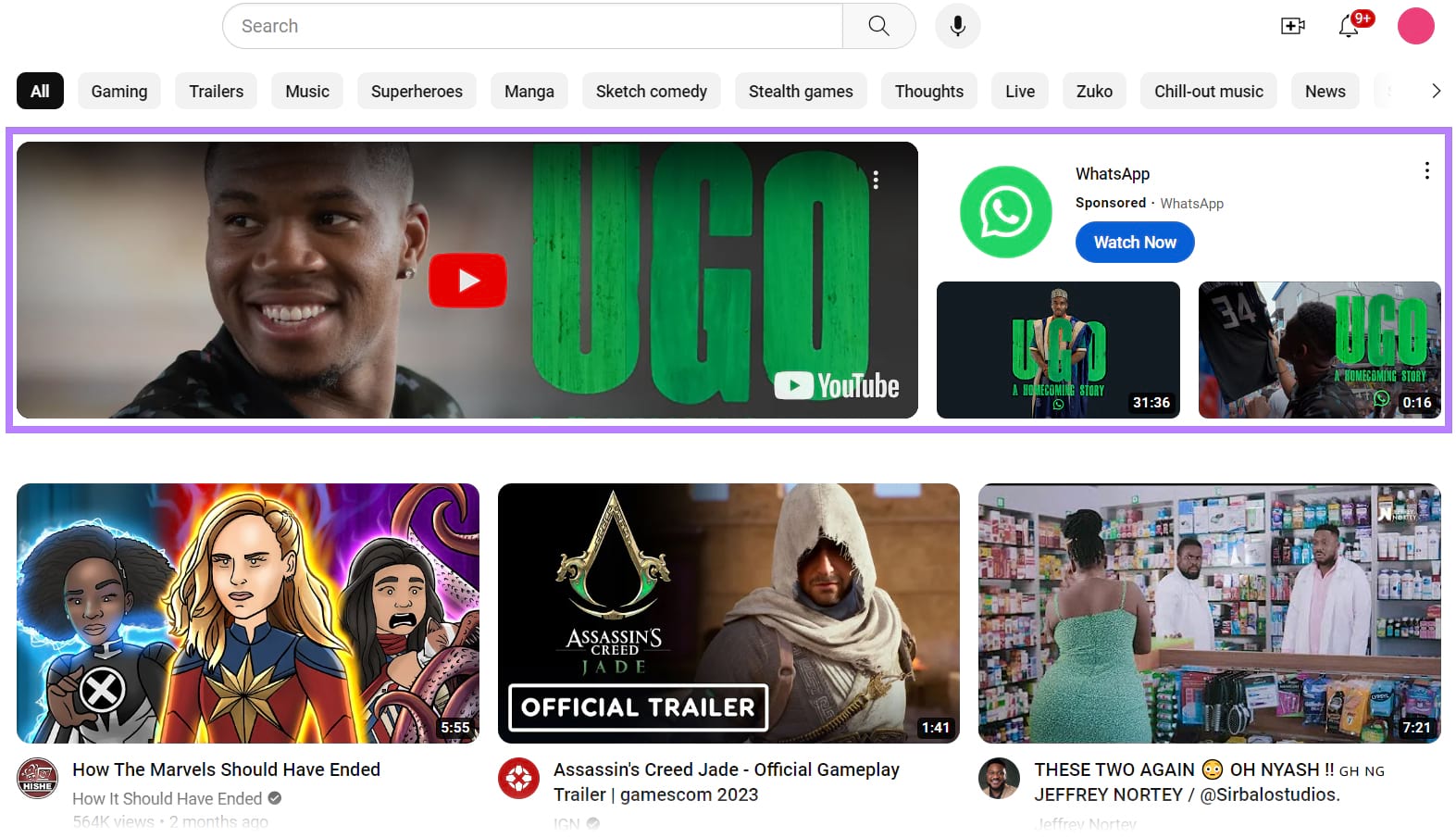Select the Gaming filter chip
The image size is (1456, 838).
(119, 91)
